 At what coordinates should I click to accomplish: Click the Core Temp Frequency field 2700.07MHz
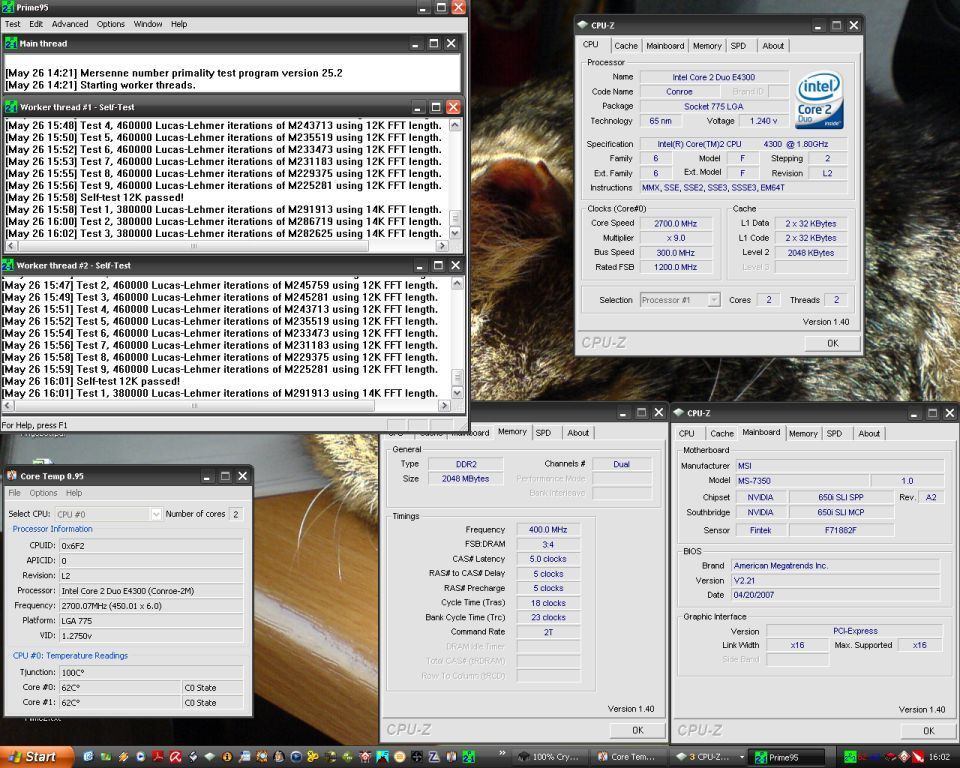[151, 606]
